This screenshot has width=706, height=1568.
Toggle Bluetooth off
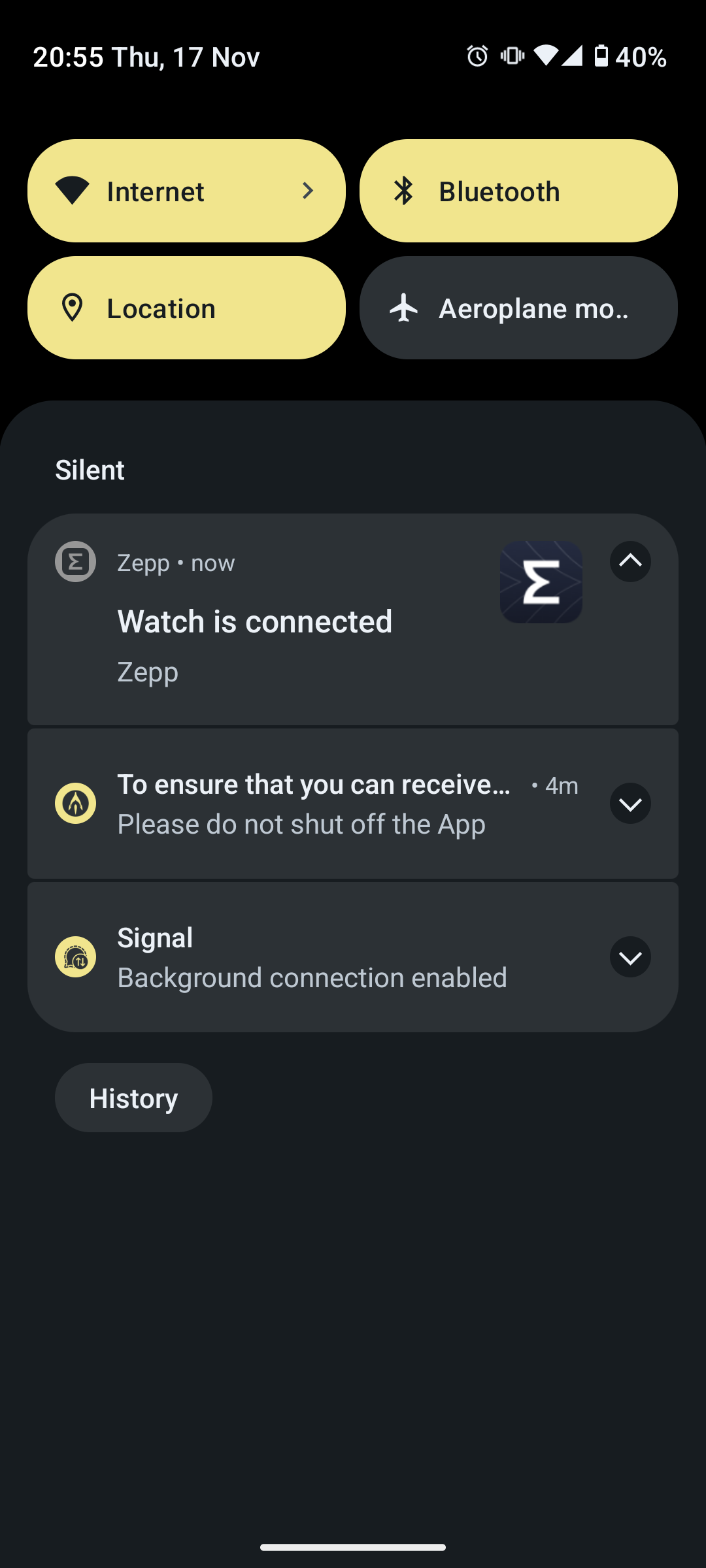pyautogui.click(x=518, y=190)
